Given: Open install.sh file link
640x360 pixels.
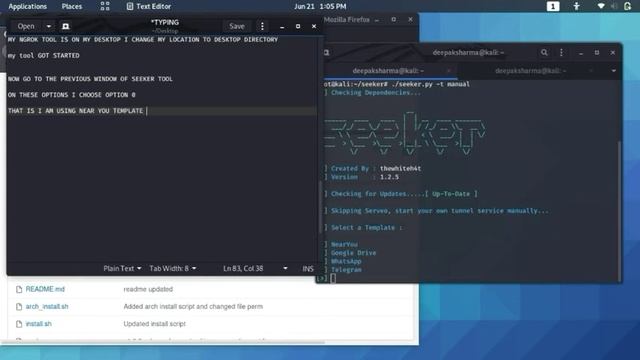Looking at the screenshot, I should point(38,324).
